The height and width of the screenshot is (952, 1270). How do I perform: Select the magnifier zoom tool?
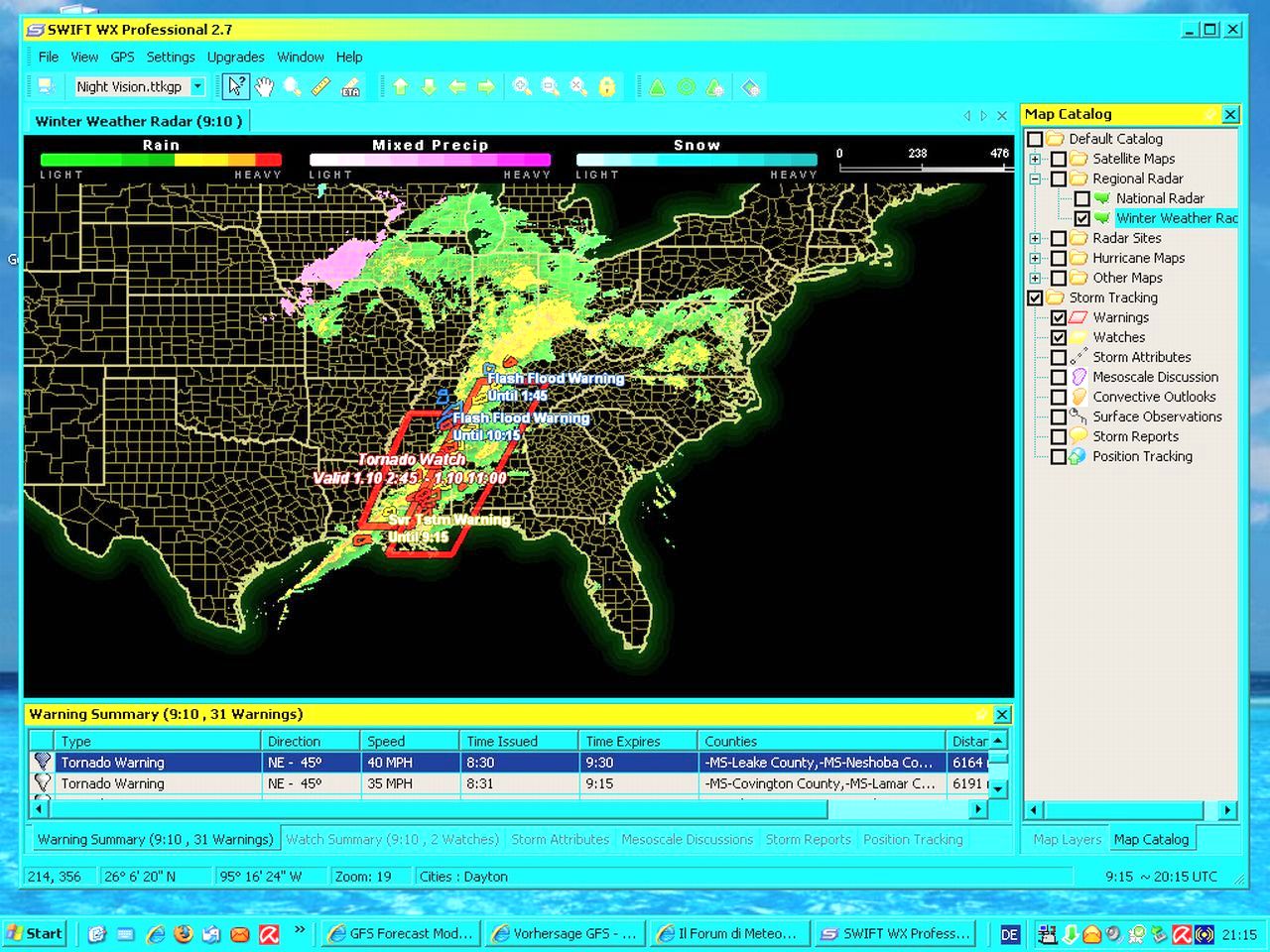click(292, 86)
